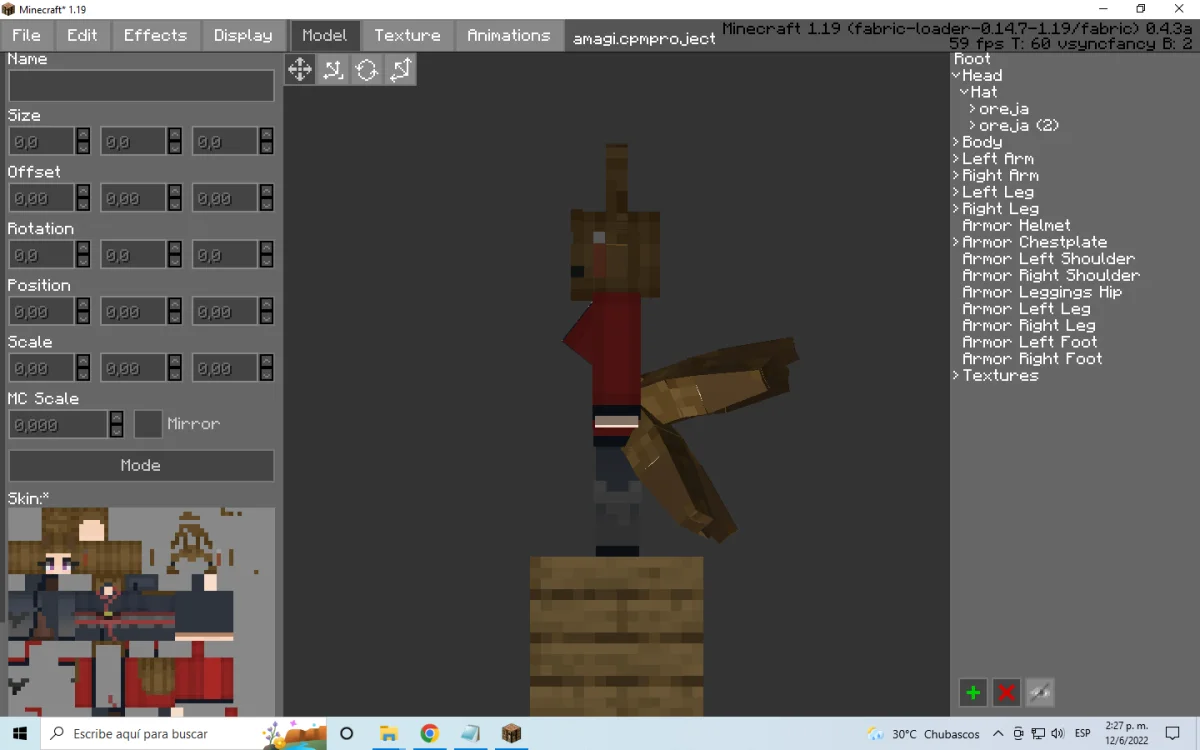
Task: Increase first Size value with up arrow
Action: click(83, 135)
